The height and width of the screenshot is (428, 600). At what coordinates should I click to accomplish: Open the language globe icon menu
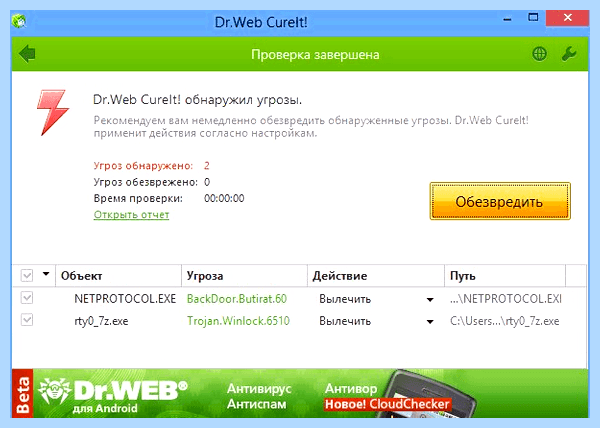(x=540, y=54)
